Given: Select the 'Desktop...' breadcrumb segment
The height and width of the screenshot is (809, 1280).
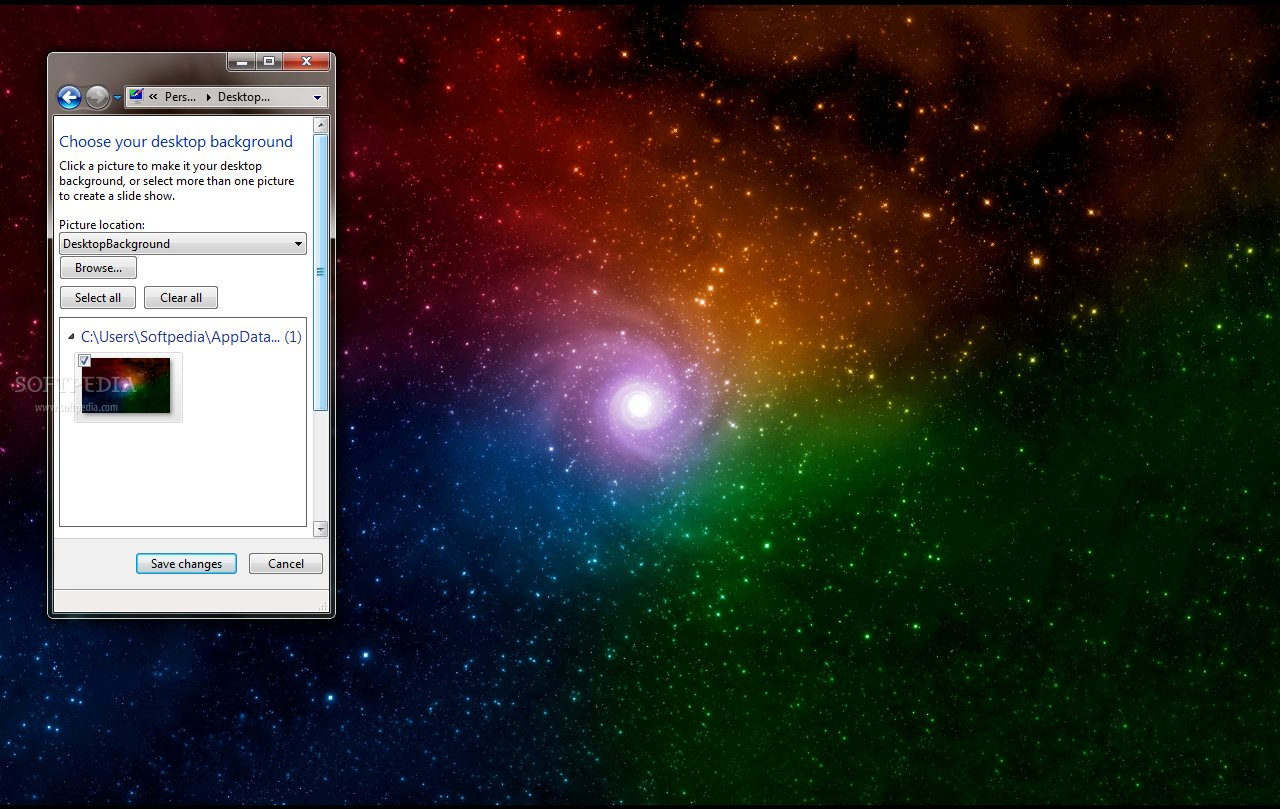Looking at the screenshot, I should pyautogui.click(x=244, y=97).
